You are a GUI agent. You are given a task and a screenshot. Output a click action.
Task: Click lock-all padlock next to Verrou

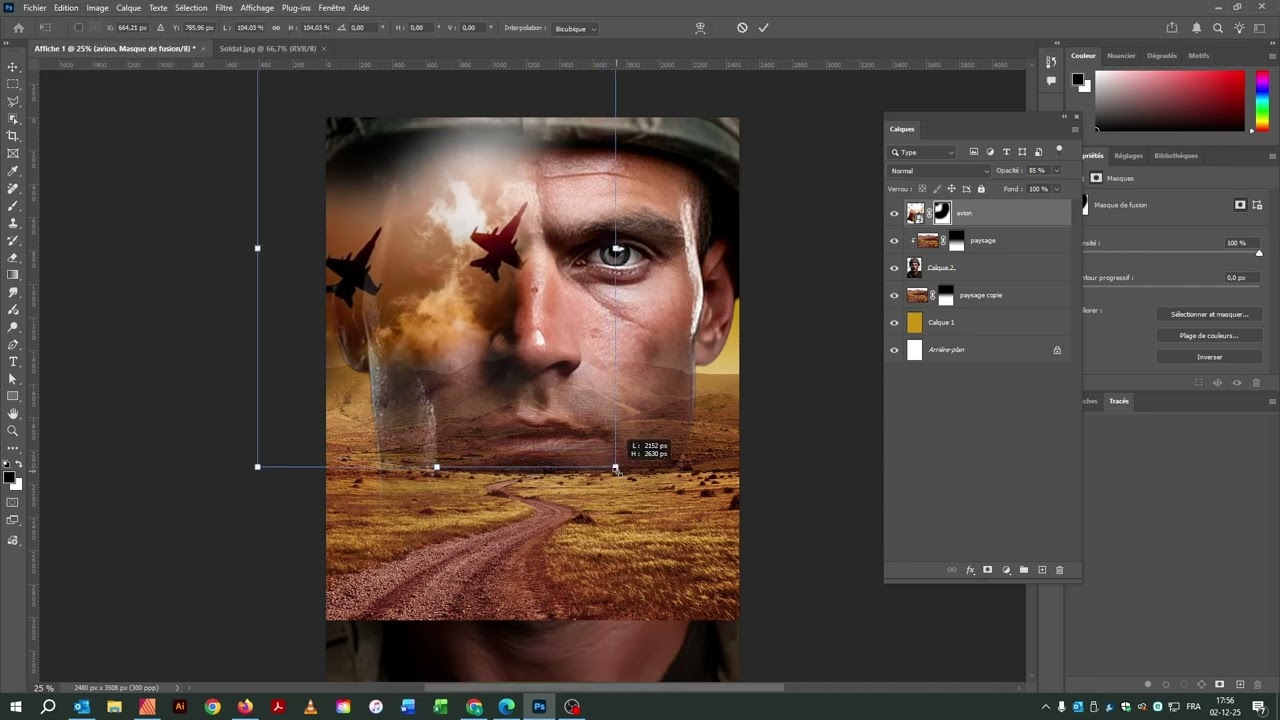click(981, 189)
